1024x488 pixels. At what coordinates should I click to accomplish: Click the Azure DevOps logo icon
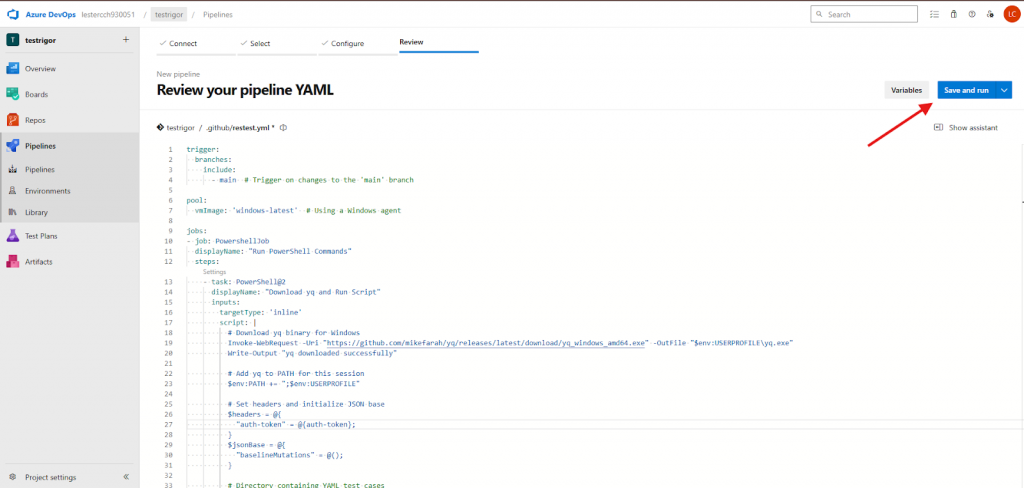(x=12, y=14)
